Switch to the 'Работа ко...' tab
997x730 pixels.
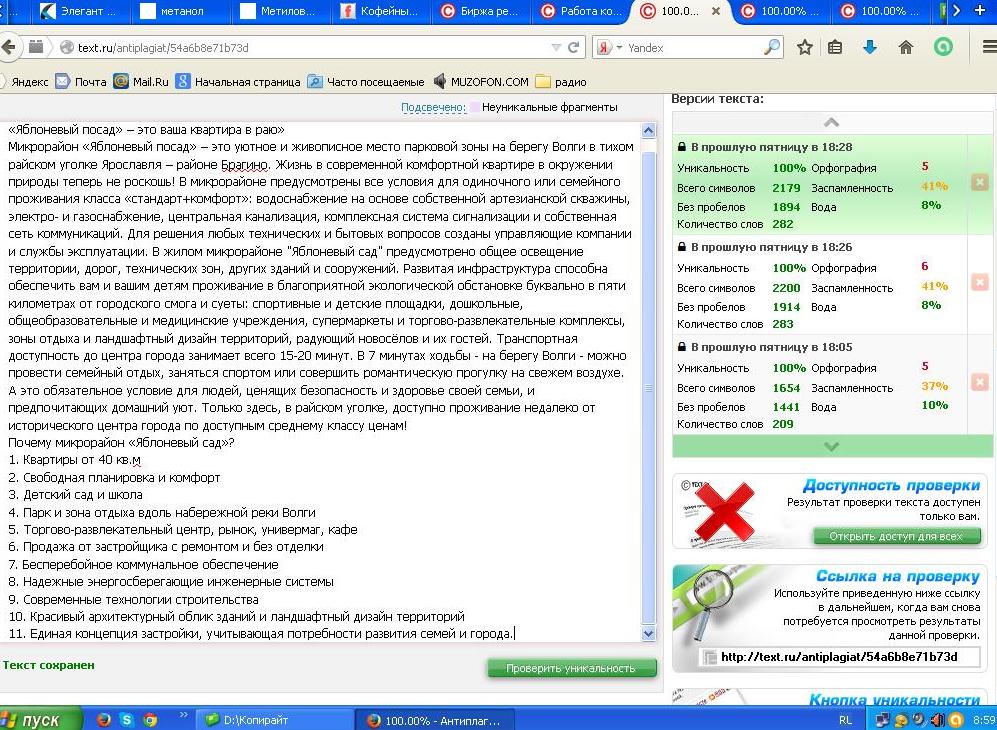581,11
